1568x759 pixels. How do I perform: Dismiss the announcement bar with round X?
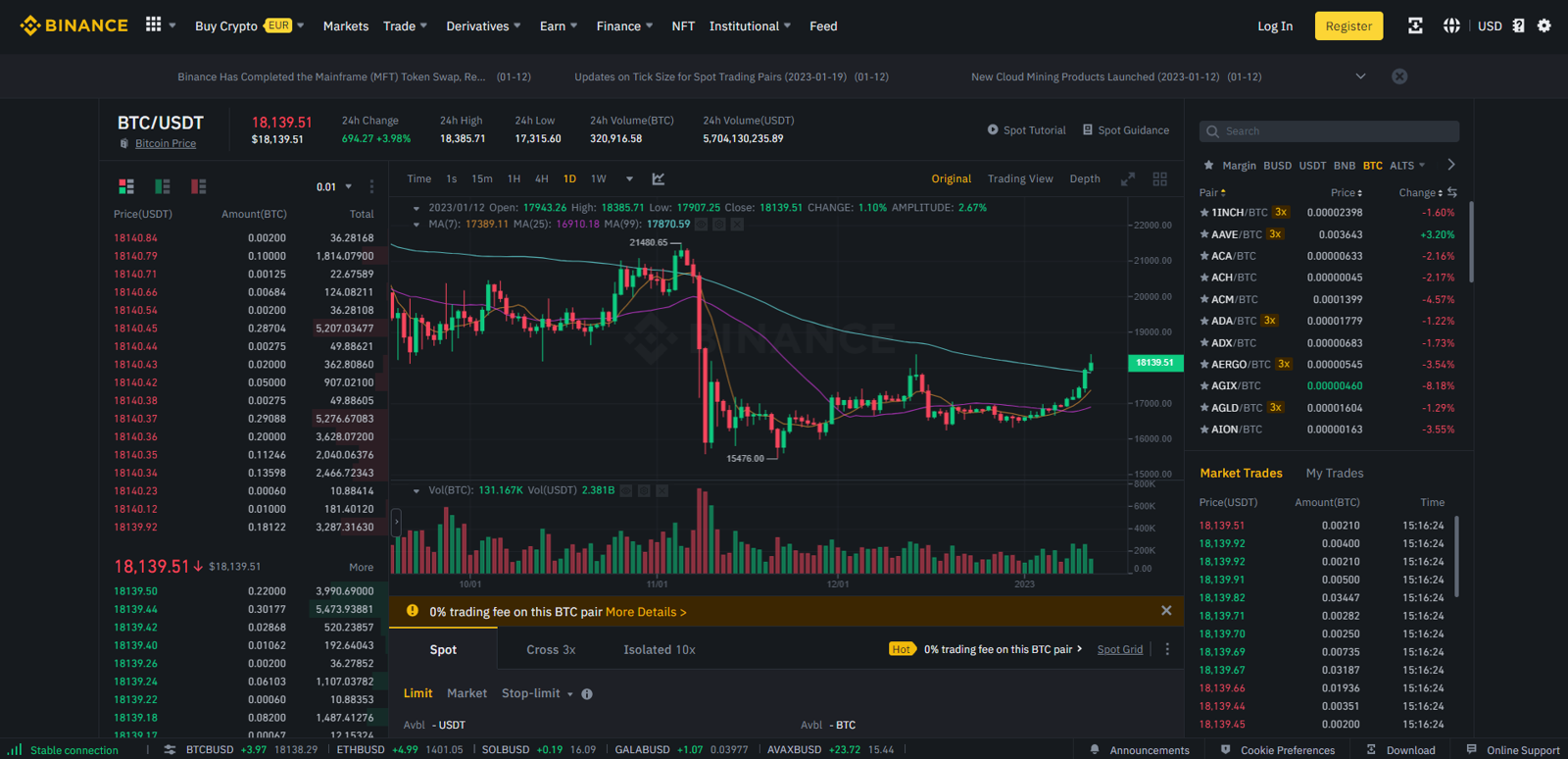pos(1399,76)
